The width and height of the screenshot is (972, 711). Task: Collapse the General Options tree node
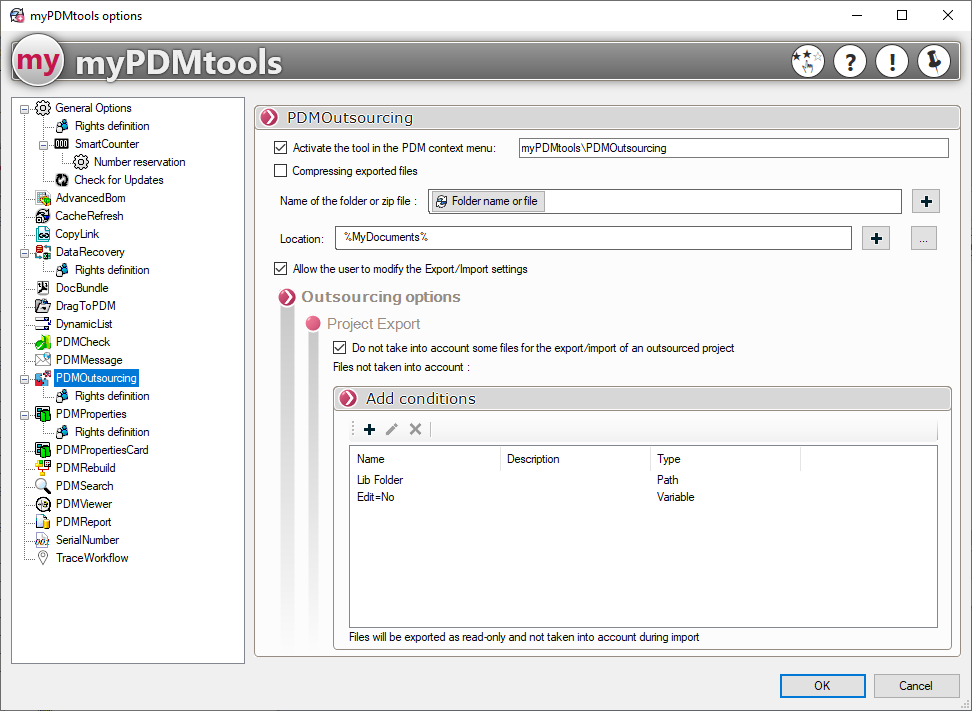tap(25, 108)
